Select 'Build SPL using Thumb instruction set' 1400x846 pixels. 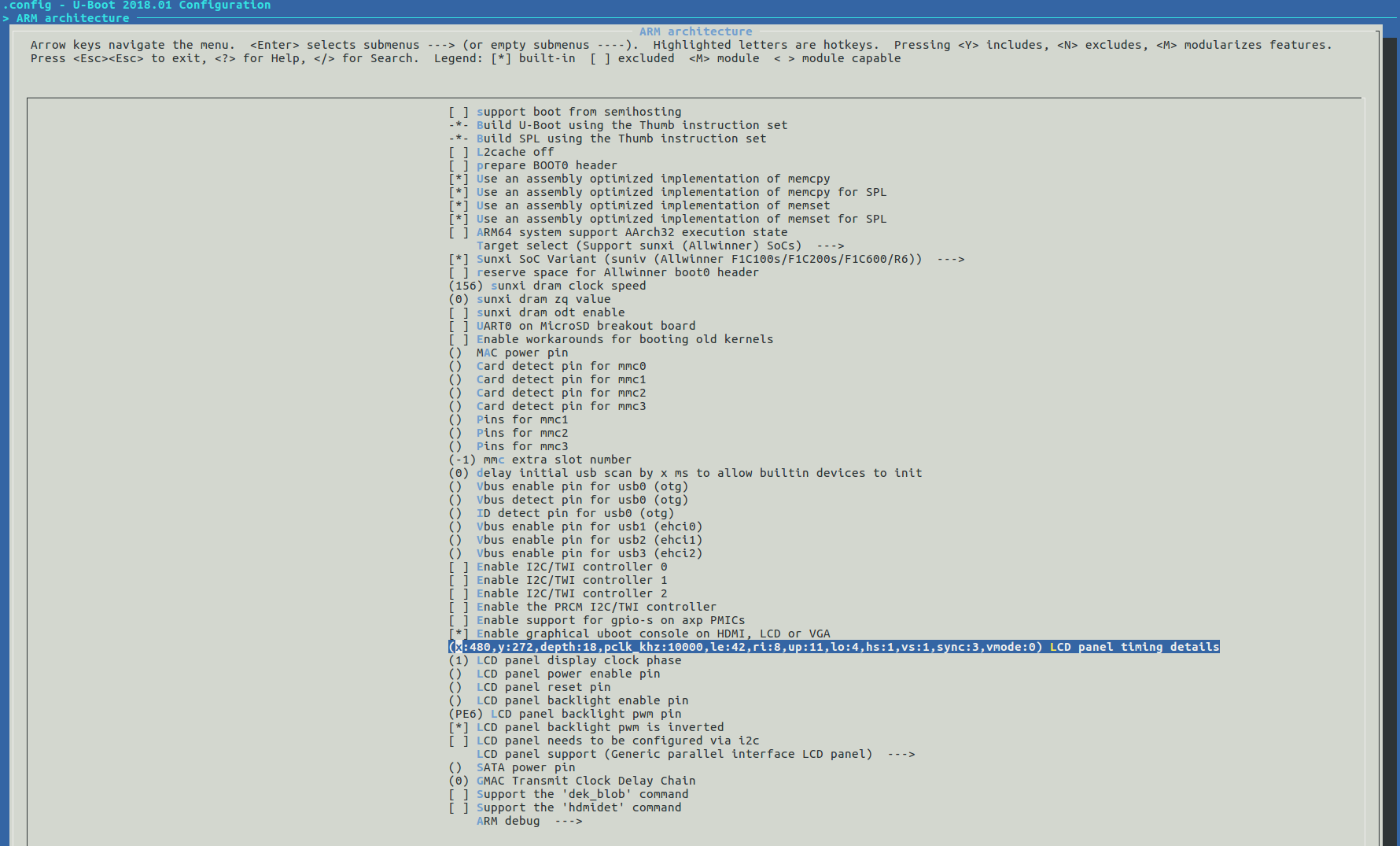click(607, 139)
